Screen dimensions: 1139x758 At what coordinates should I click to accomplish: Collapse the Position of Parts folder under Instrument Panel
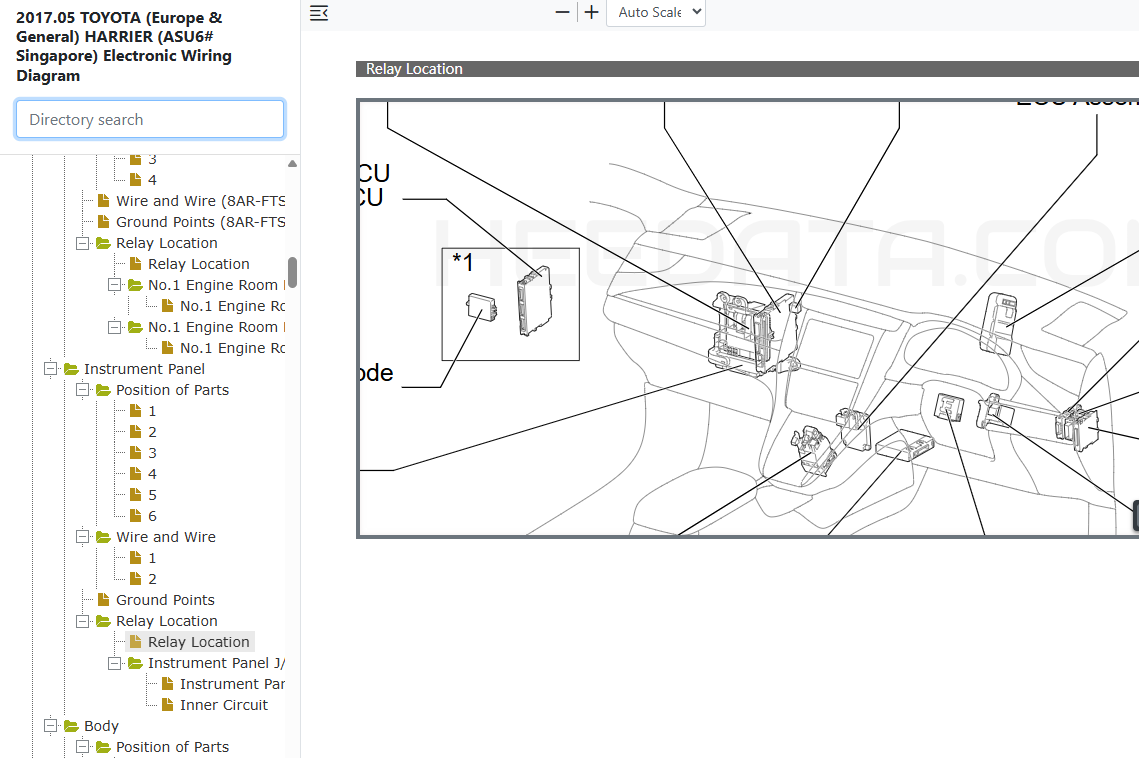coord(83,390)
